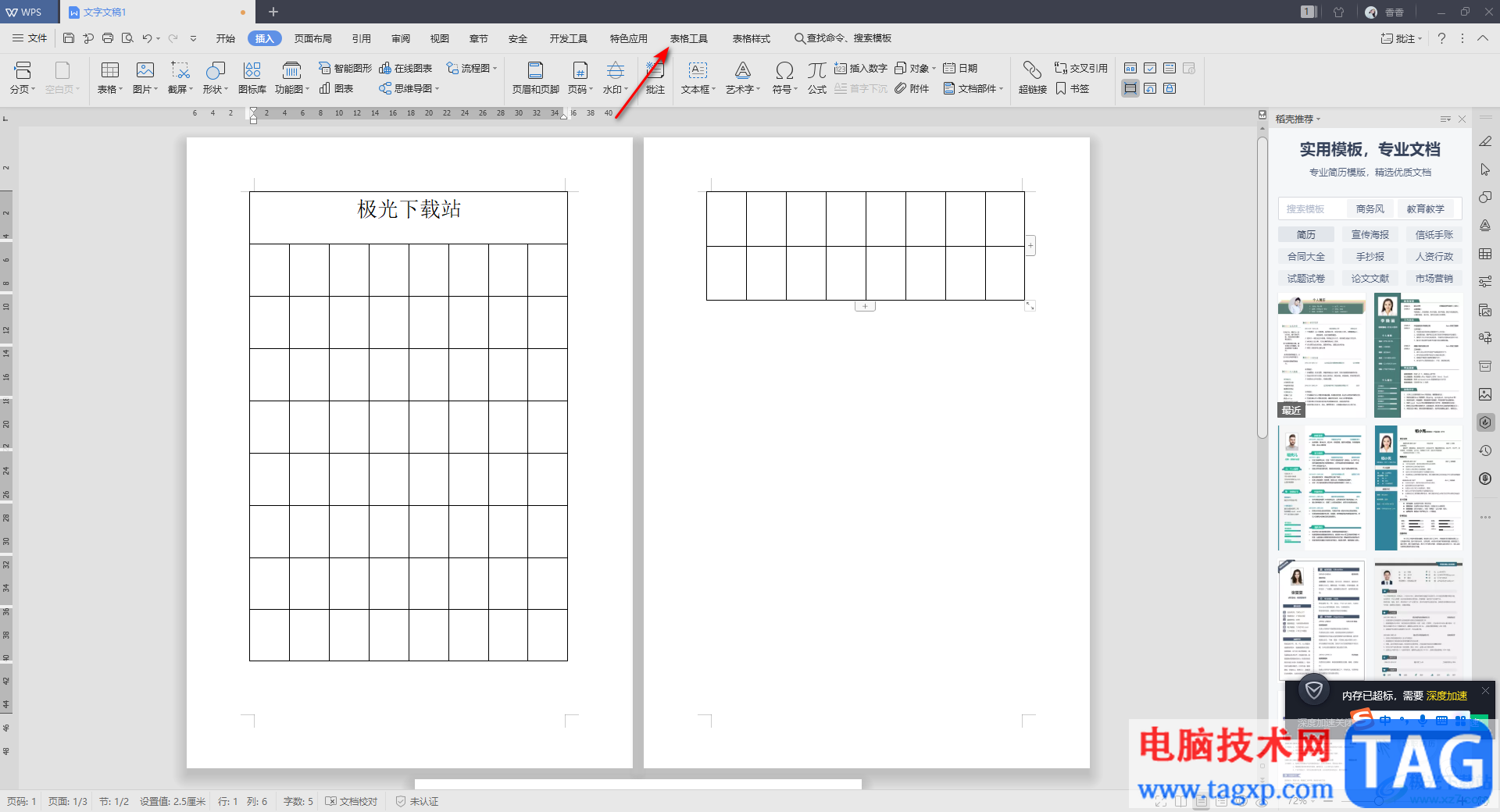Click the Print icon in quick toolbar

tap(108, 38)
